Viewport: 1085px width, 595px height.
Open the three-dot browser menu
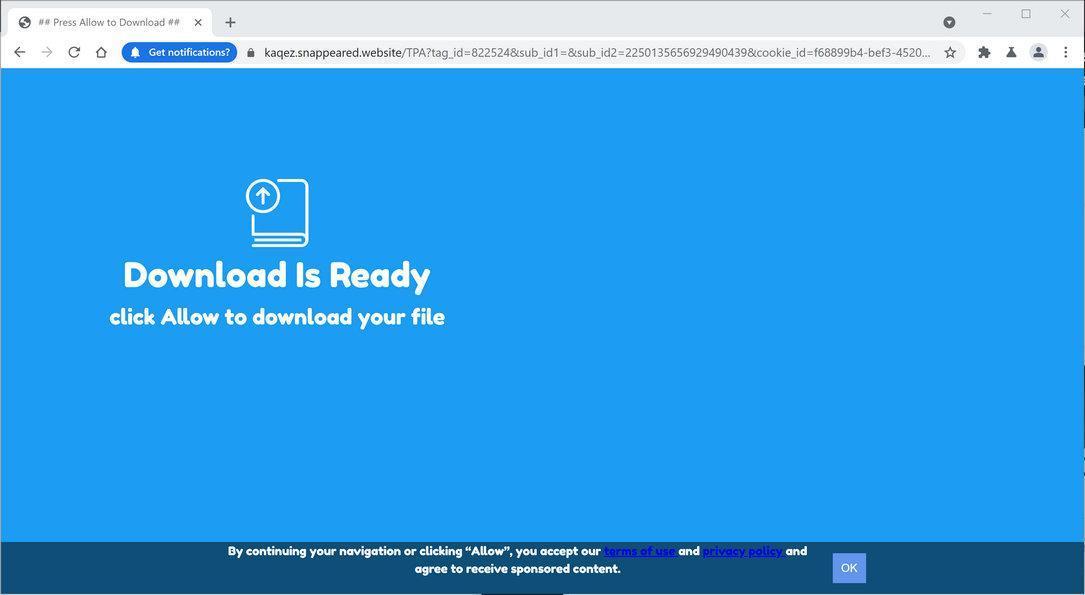click(x=1066, y=52)
